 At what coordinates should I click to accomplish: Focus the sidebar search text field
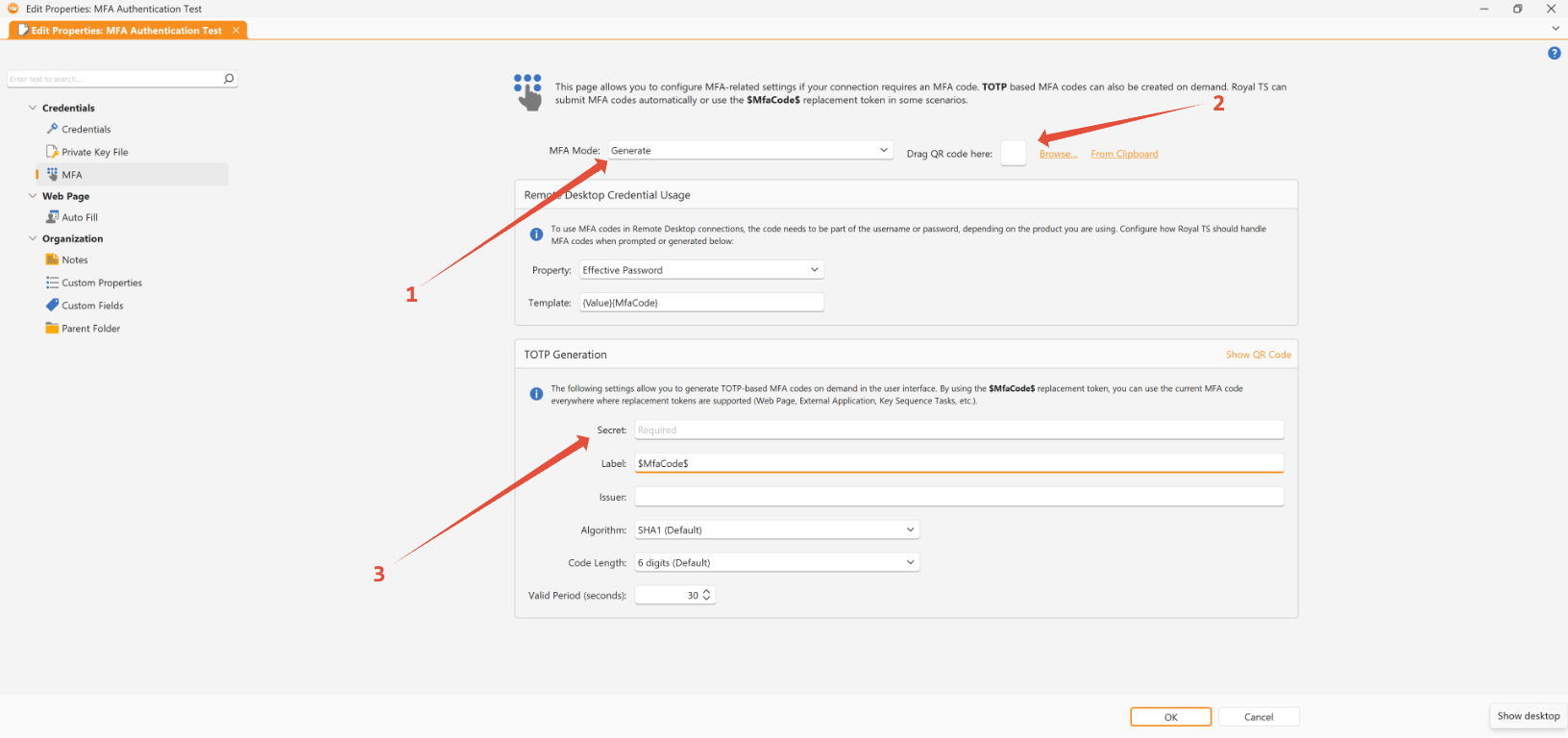click(114, 79)
